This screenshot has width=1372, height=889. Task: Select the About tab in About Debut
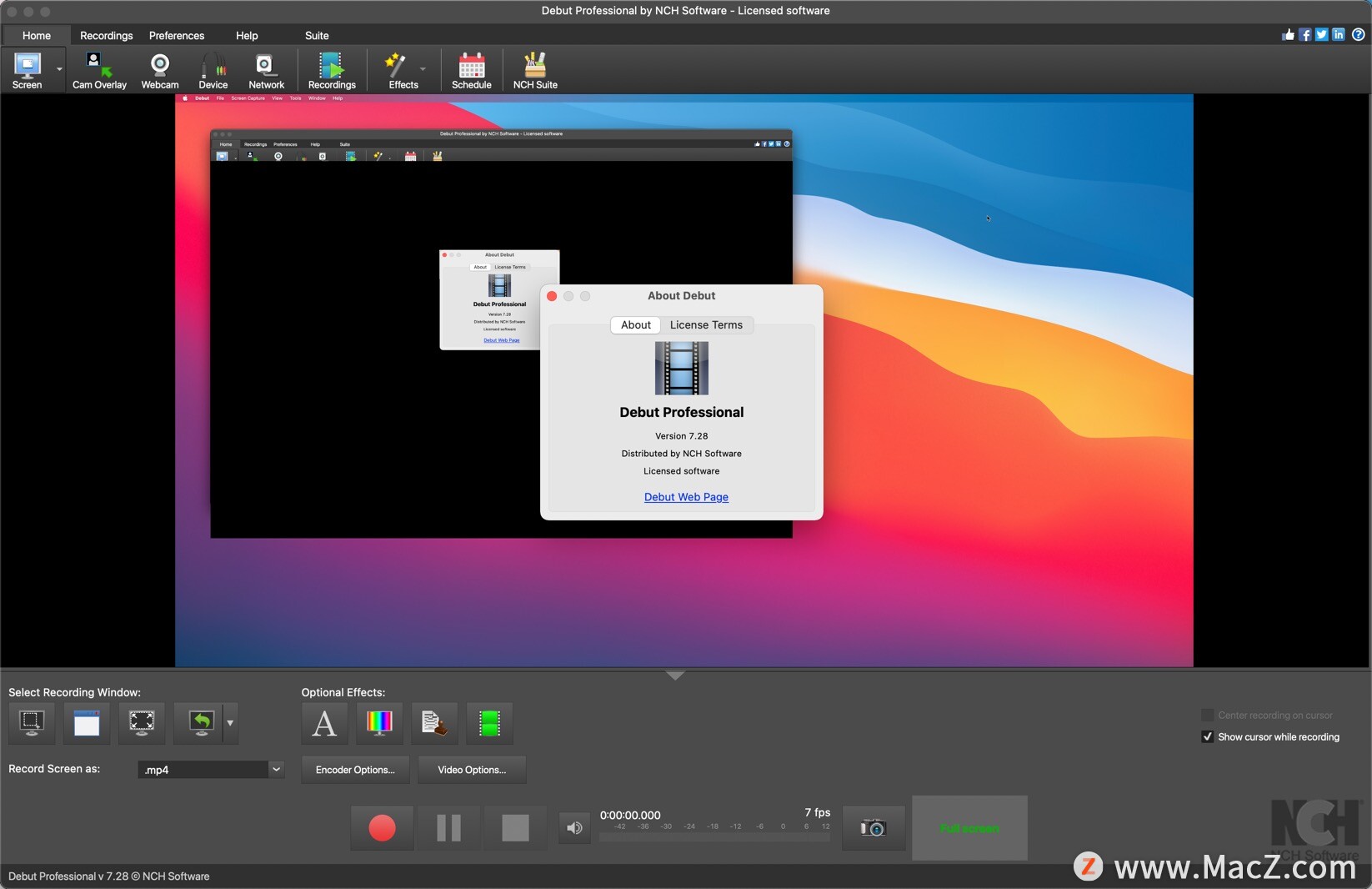coord(636,325)
